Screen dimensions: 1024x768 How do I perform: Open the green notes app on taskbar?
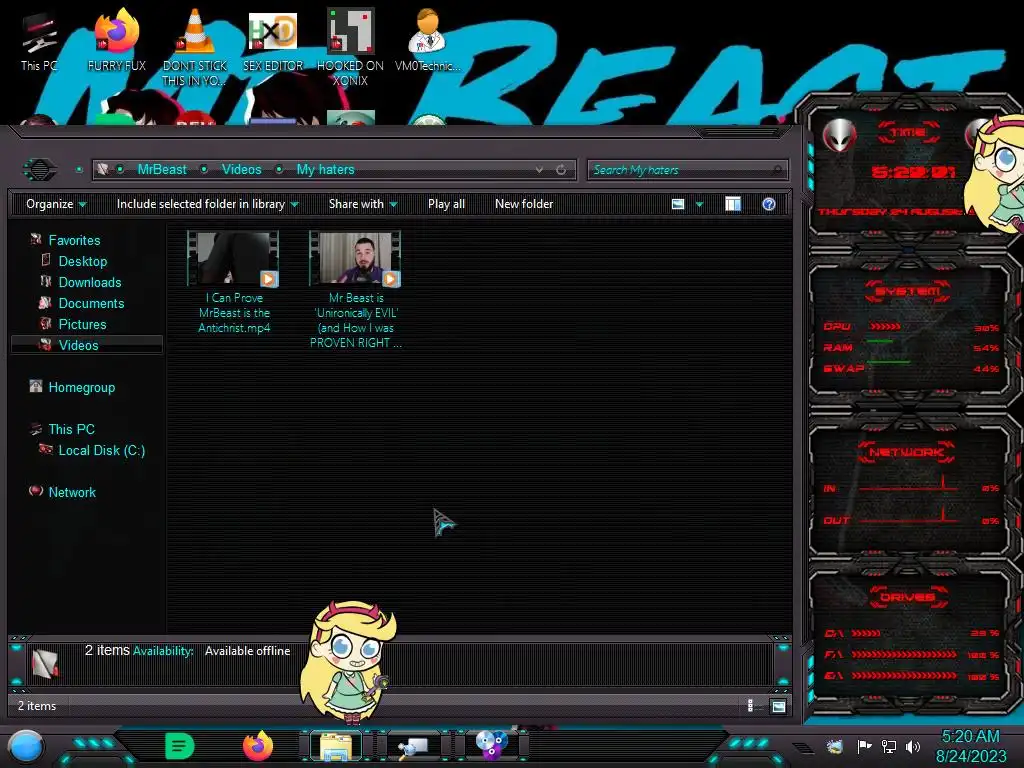point(180,746)
